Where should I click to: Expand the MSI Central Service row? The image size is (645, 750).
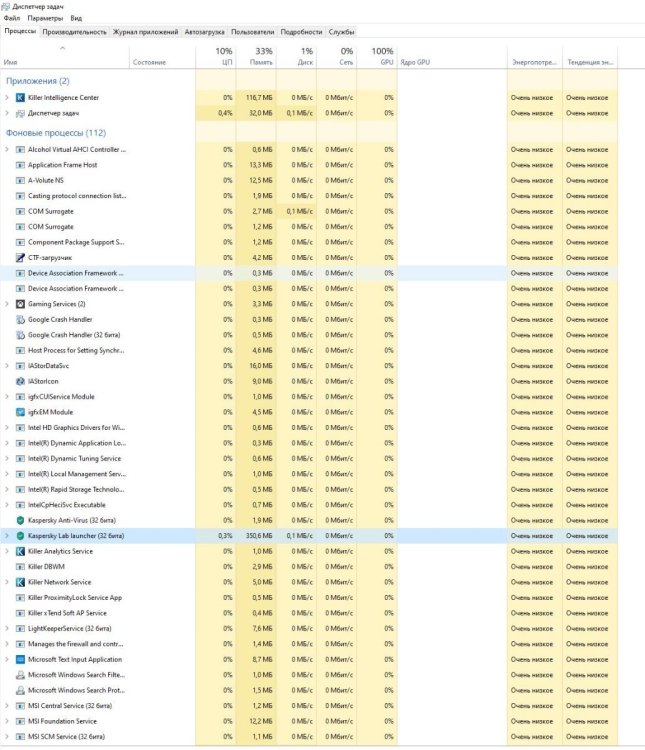(x=7, y=706)
